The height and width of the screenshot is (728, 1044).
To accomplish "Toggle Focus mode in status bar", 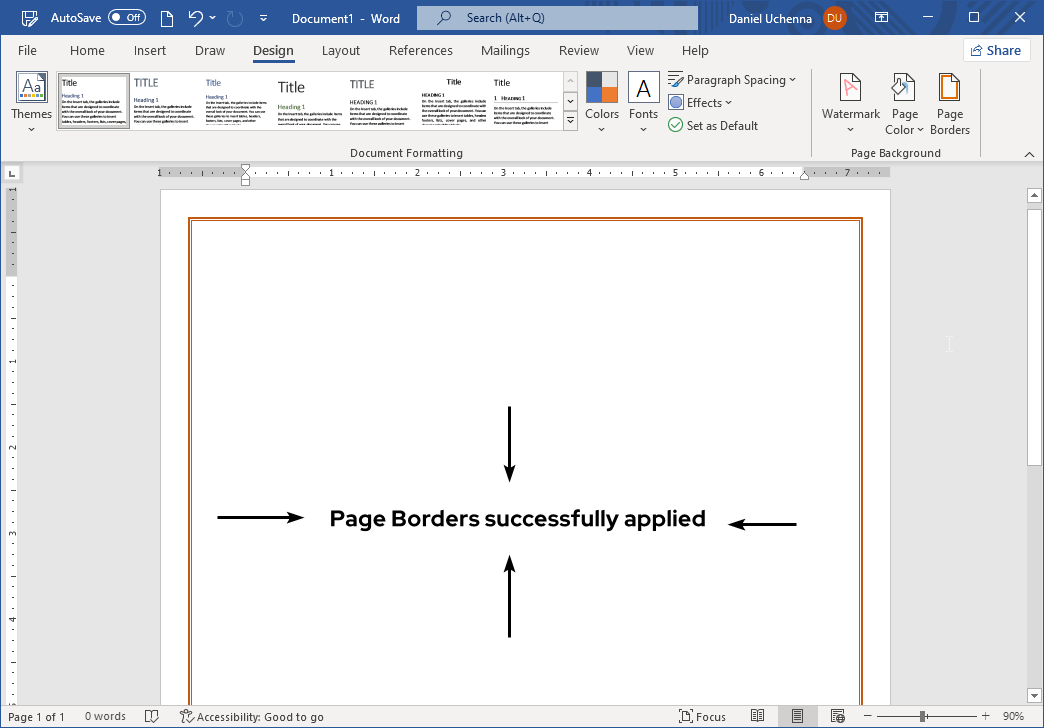I will (703, 716).
